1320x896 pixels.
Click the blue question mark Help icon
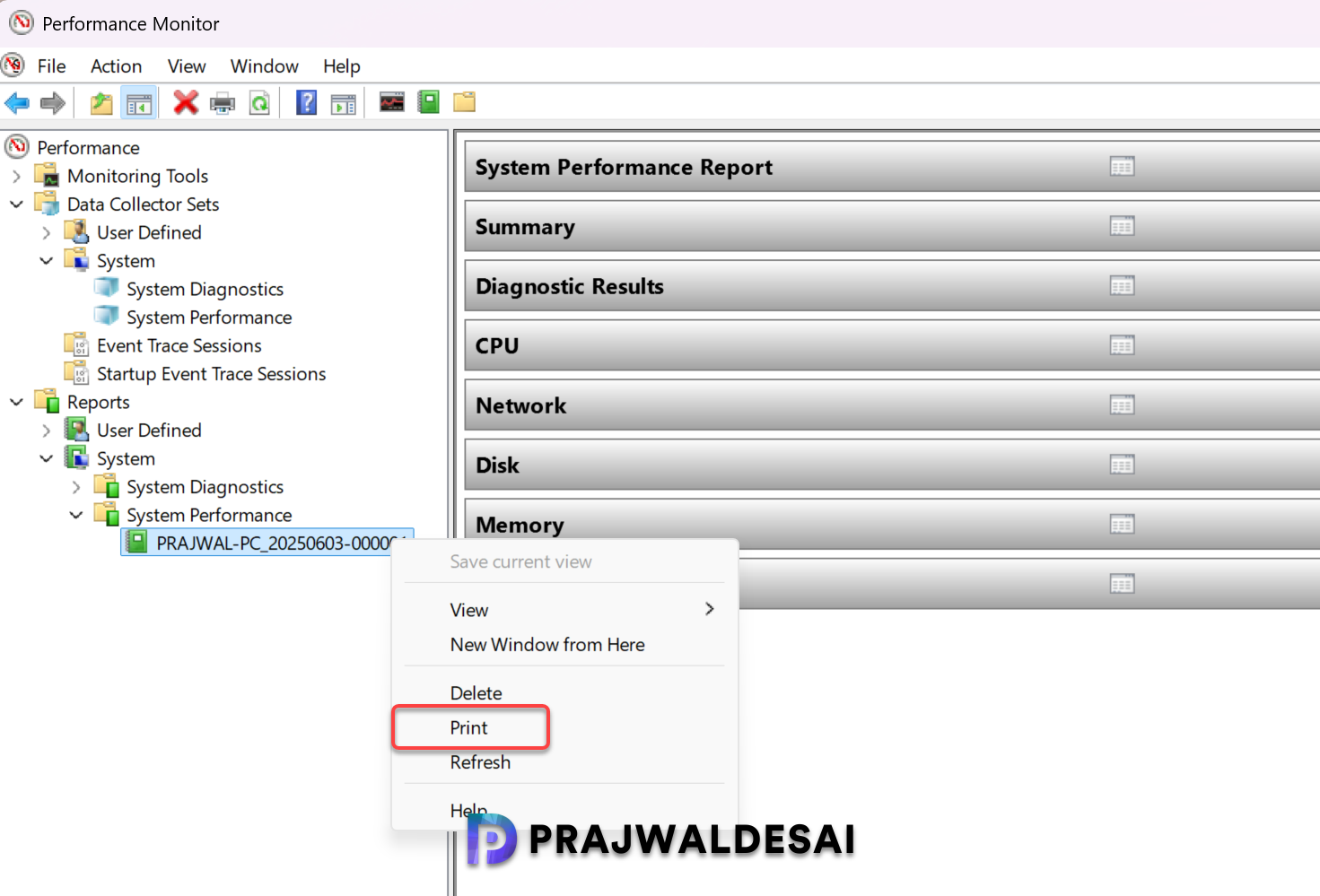point(307,102)
